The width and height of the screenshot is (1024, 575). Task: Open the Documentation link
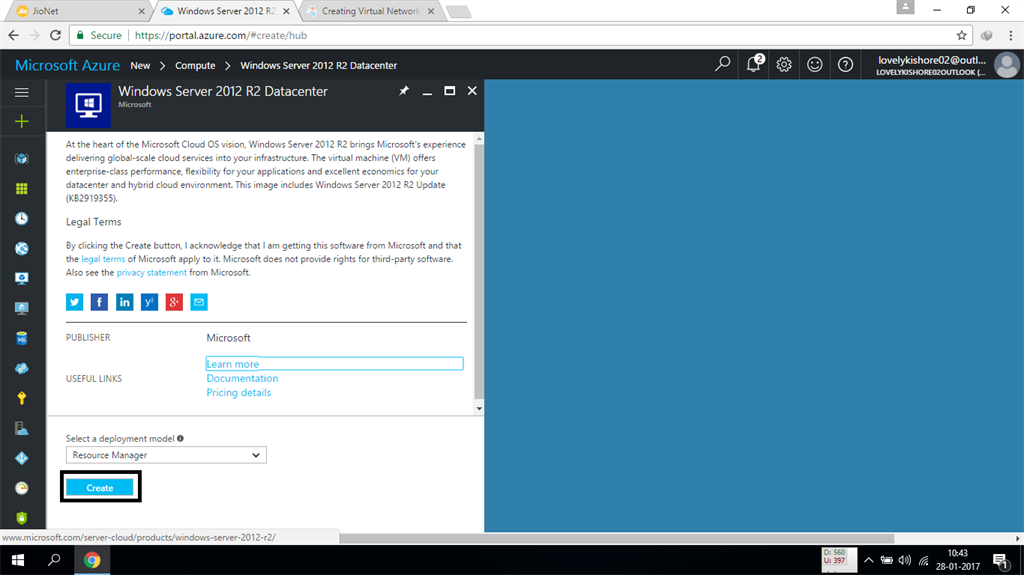pos(242,378)
